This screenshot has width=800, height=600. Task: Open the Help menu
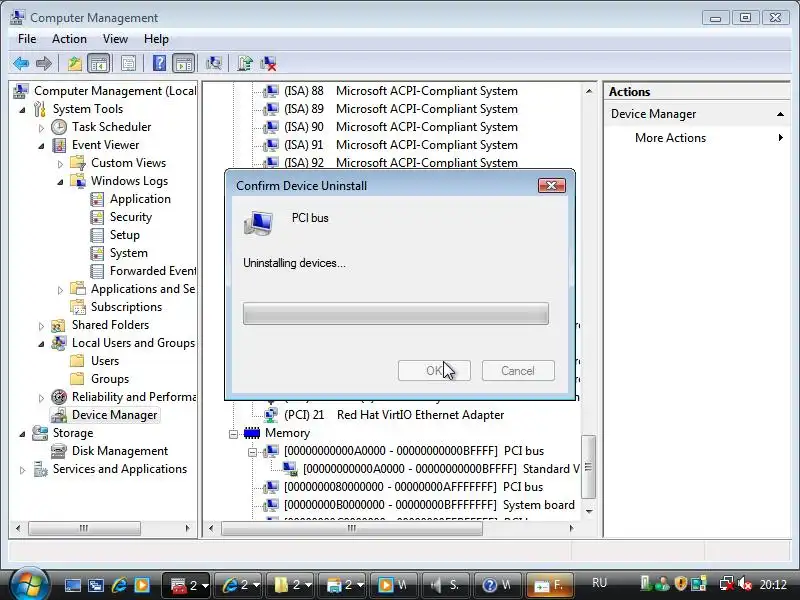click(156, 39)
